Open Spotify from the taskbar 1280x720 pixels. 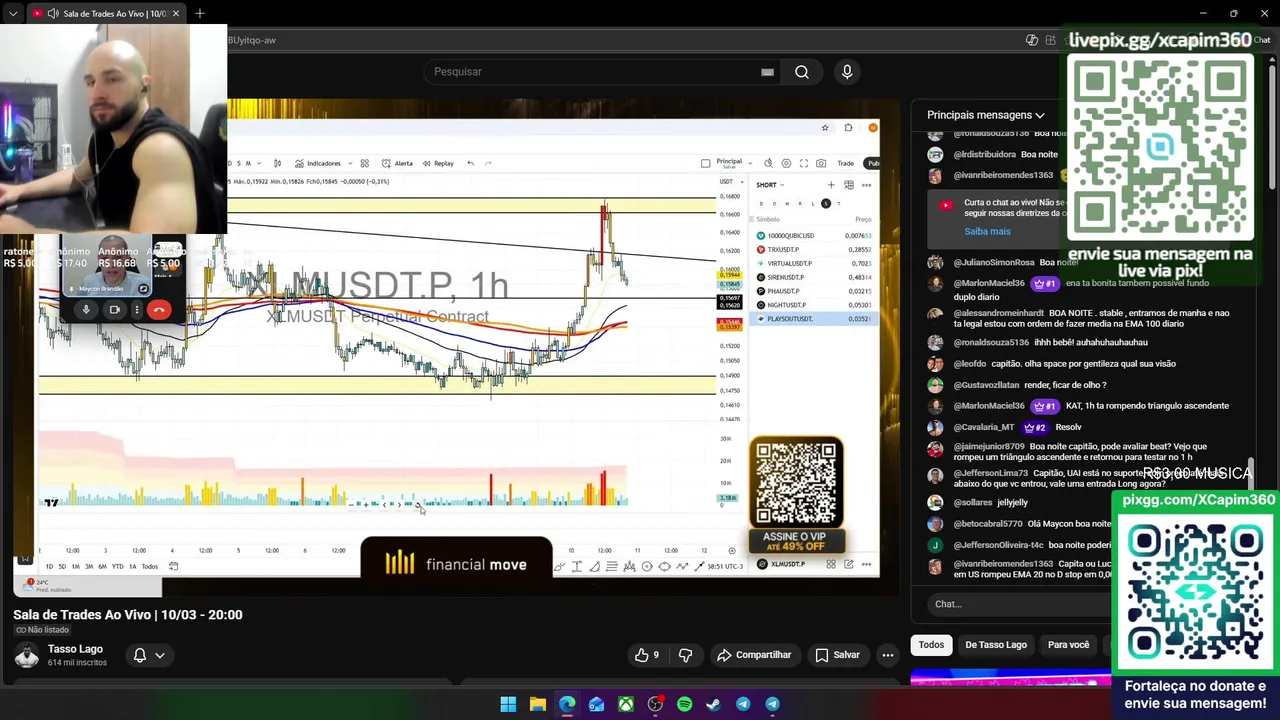coord(684,704)
